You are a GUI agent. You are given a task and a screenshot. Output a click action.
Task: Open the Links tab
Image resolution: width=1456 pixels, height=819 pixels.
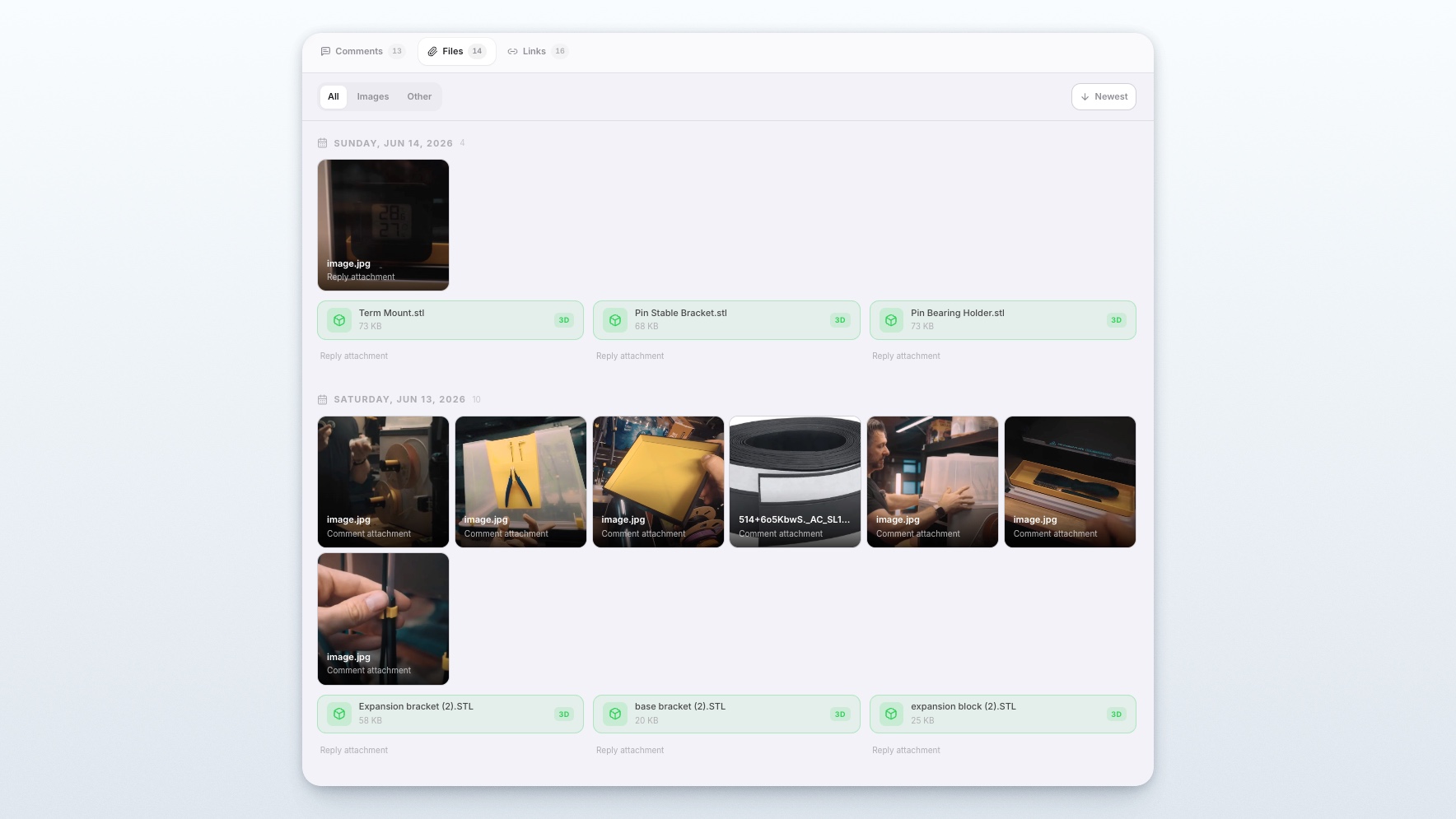click(x=537, y=51)
